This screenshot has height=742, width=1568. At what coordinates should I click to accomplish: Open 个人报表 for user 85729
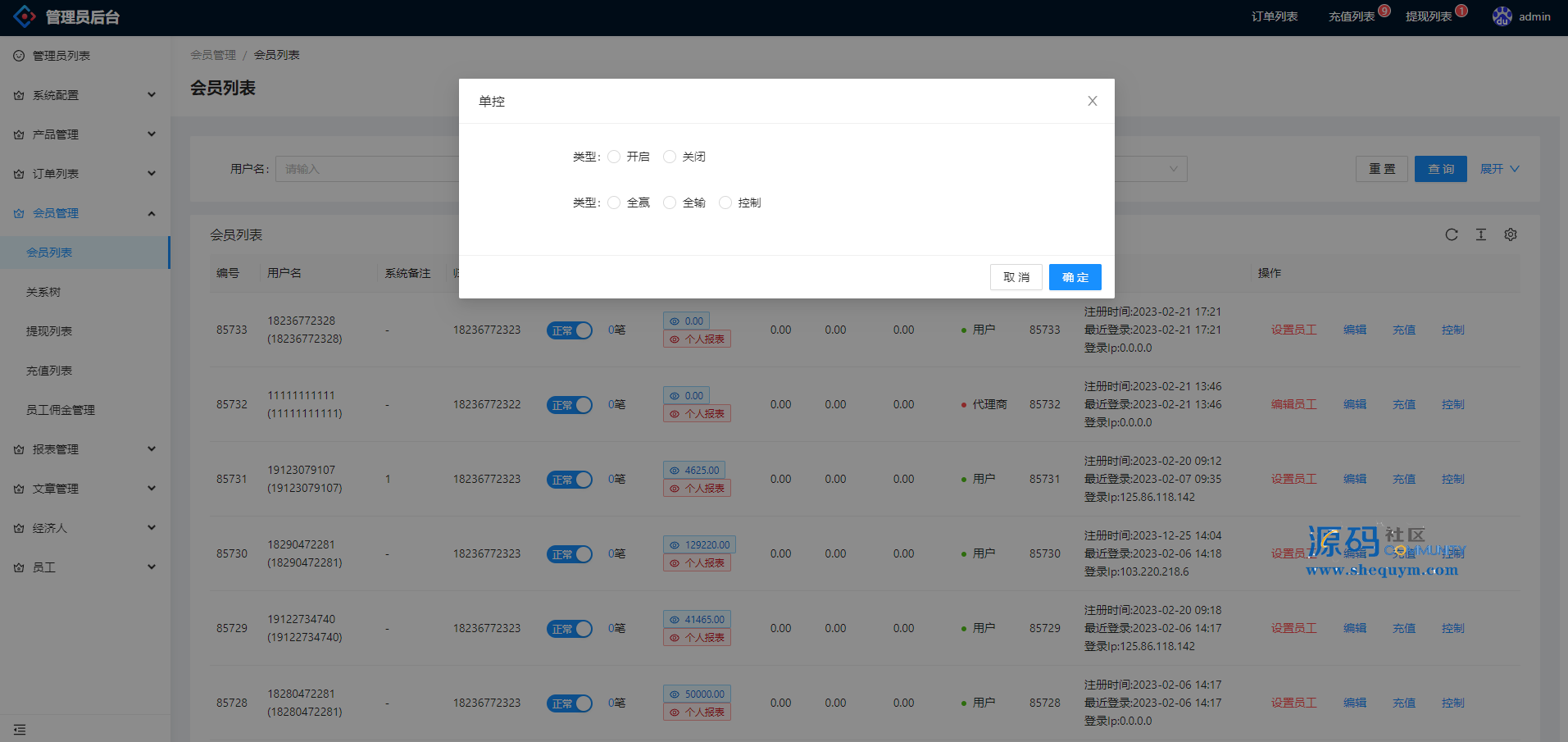point(697,638)
